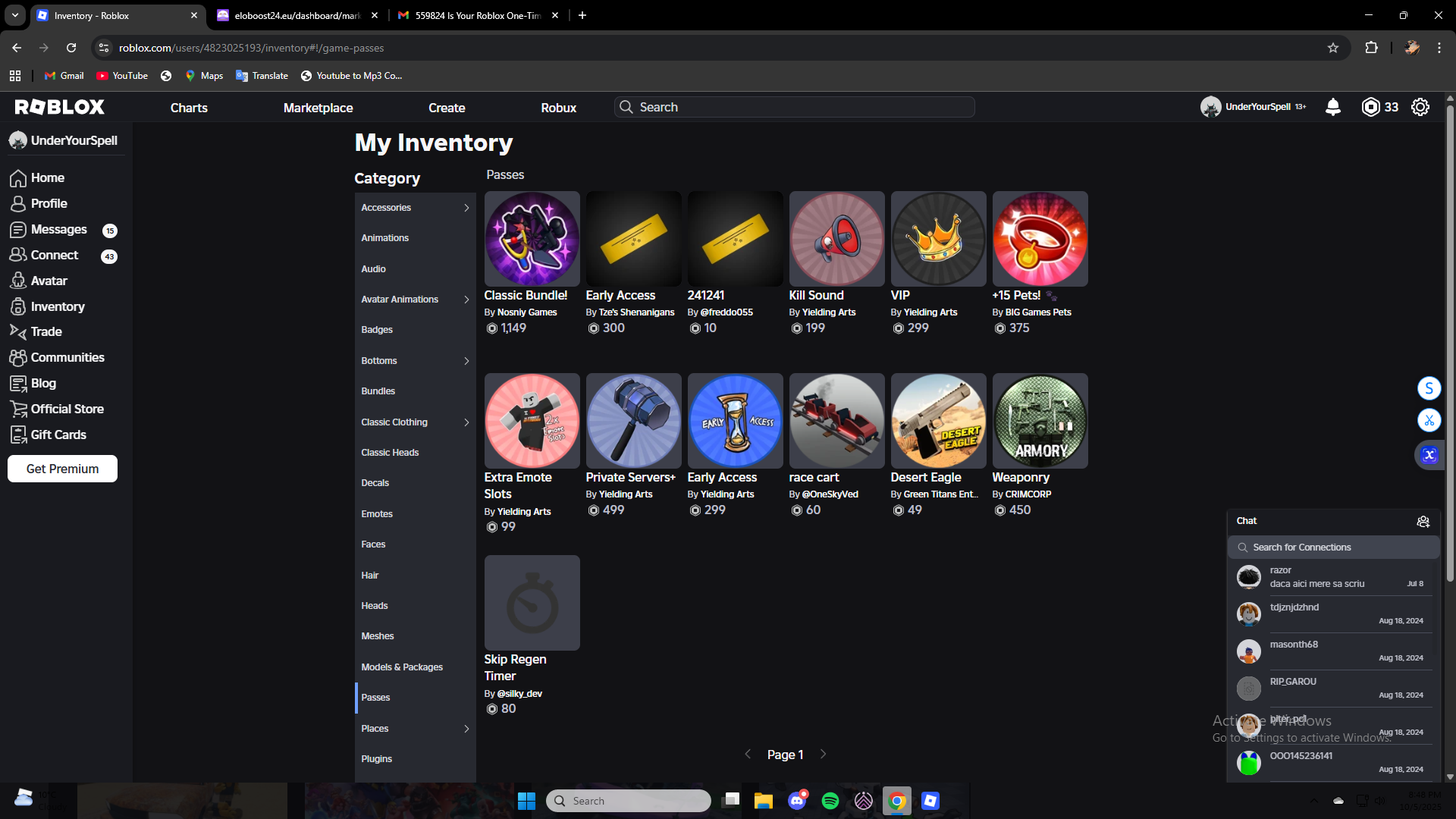This screenshot has height=819, width=1456.
Task: Open File Explorer from the taskbar
Action: pyautogui.click(x=764, y=801)
